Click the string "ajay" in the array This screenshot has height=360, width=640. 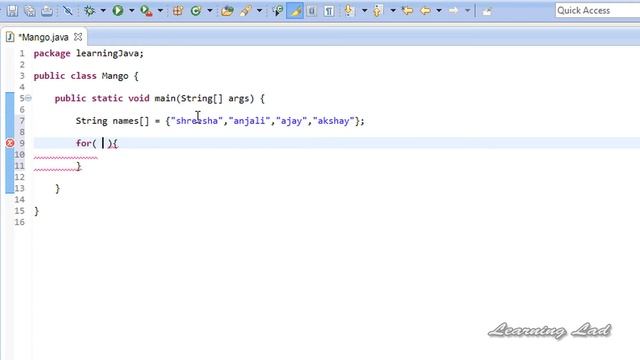point(291,121)
